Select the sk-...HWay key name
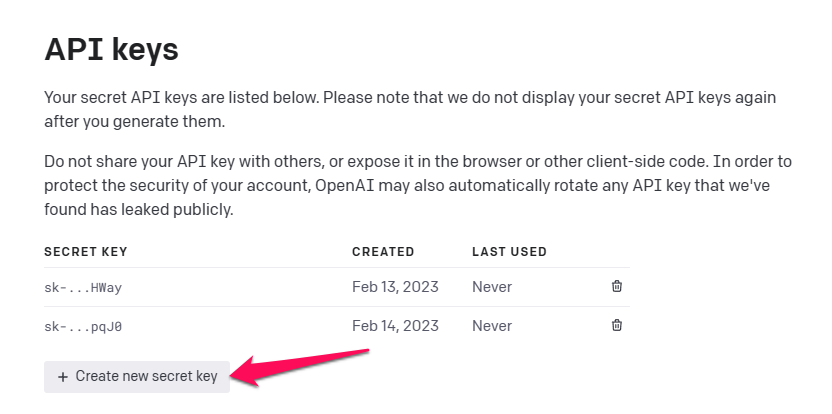Image resolution: width=832 pixels, height=414 pixels. pyautogui.click(x=83, y=288)
